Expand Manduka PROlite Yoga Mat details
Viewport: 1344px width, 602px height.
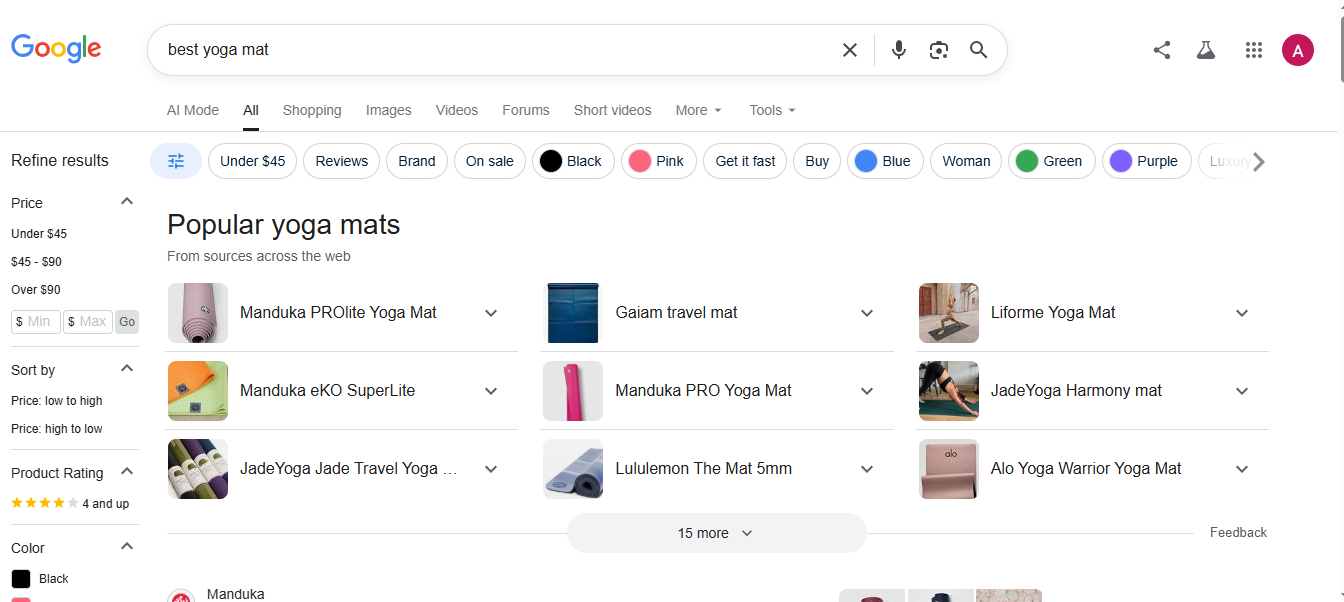[x=491, y=313]
